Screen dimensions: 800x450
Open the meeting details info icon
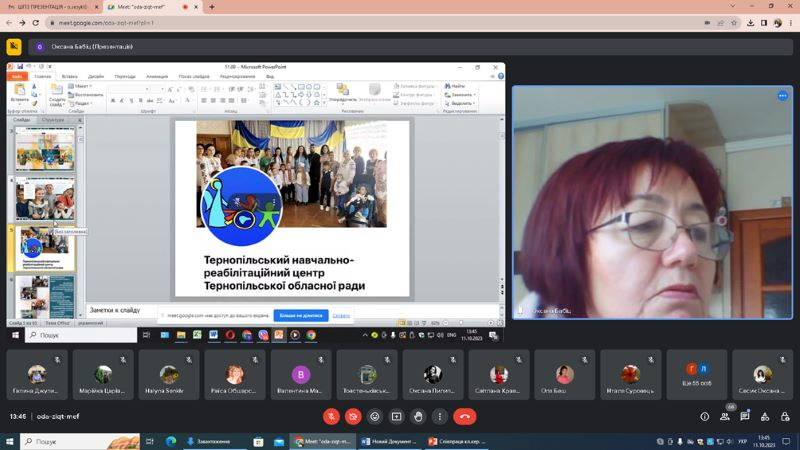[705, 417]
